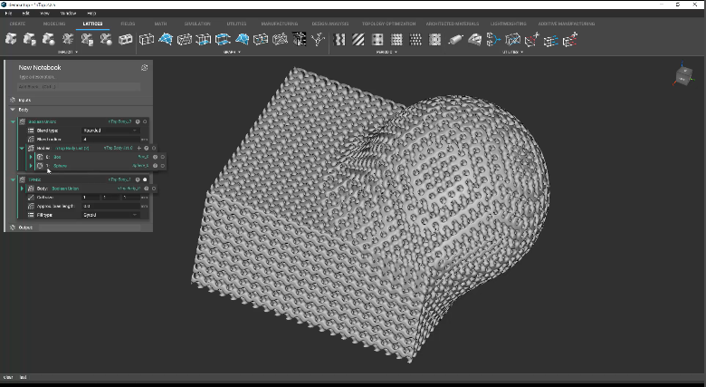706x387 pixels.
Task: Click the info icon on Sphere row
Action: coord(155,166)
